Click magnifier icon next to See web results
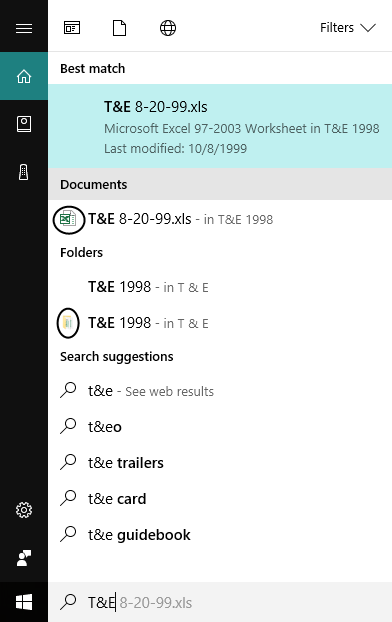 click(x=68, y=390)
